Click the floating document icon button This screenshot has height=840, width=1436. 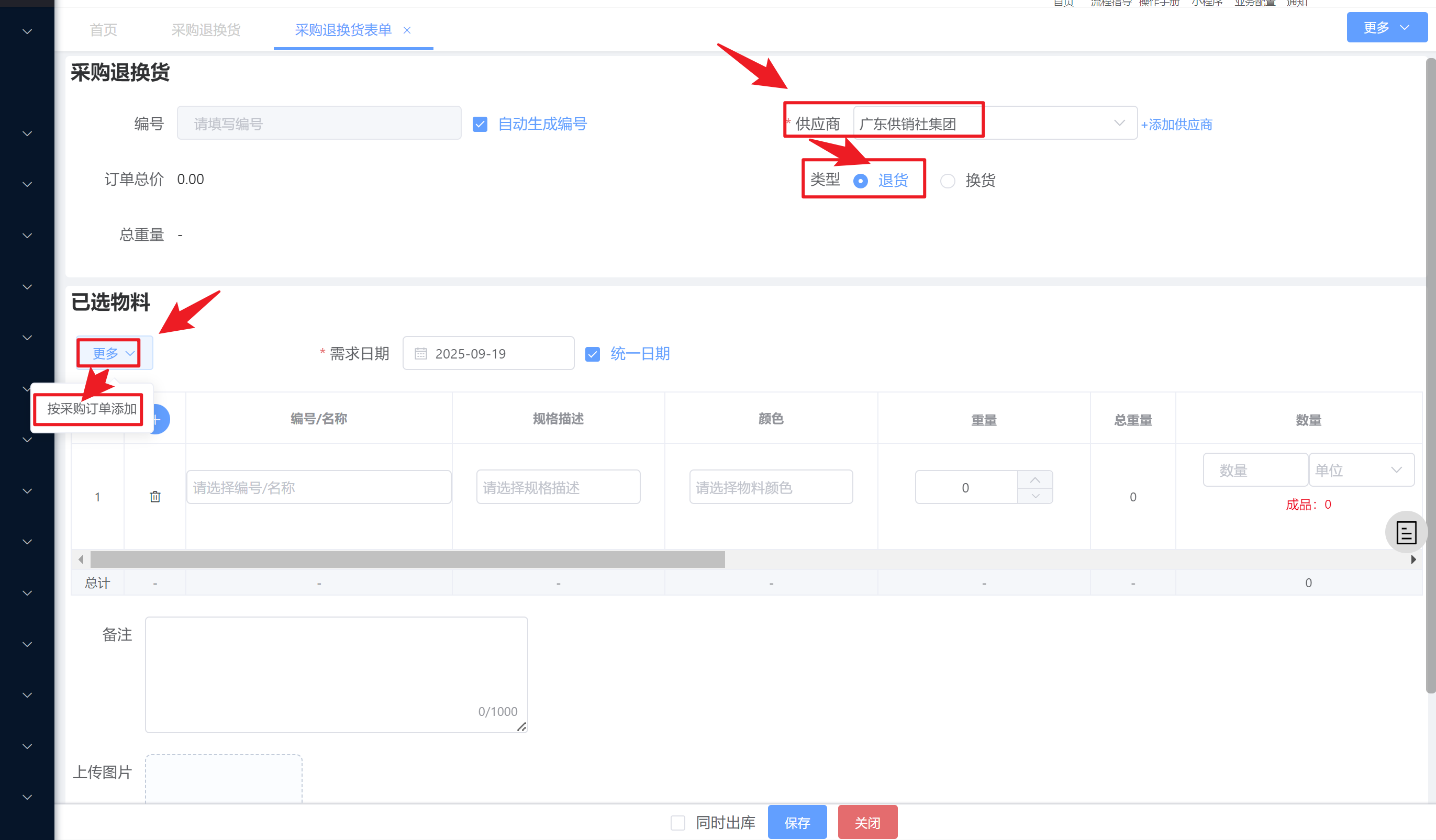1406,532
